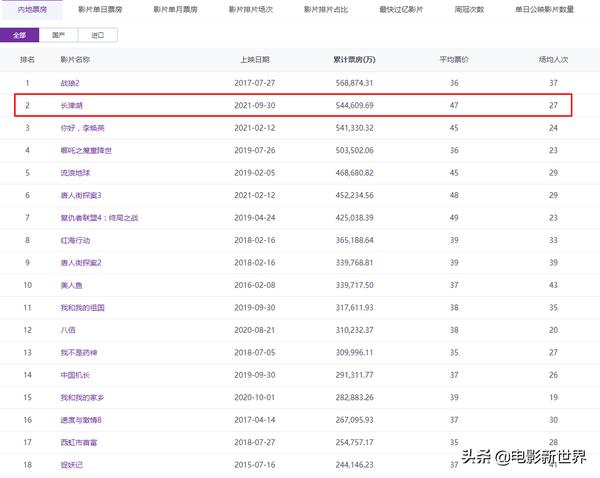
Task: Click the box office value 503,502.06
Action: 354,150
